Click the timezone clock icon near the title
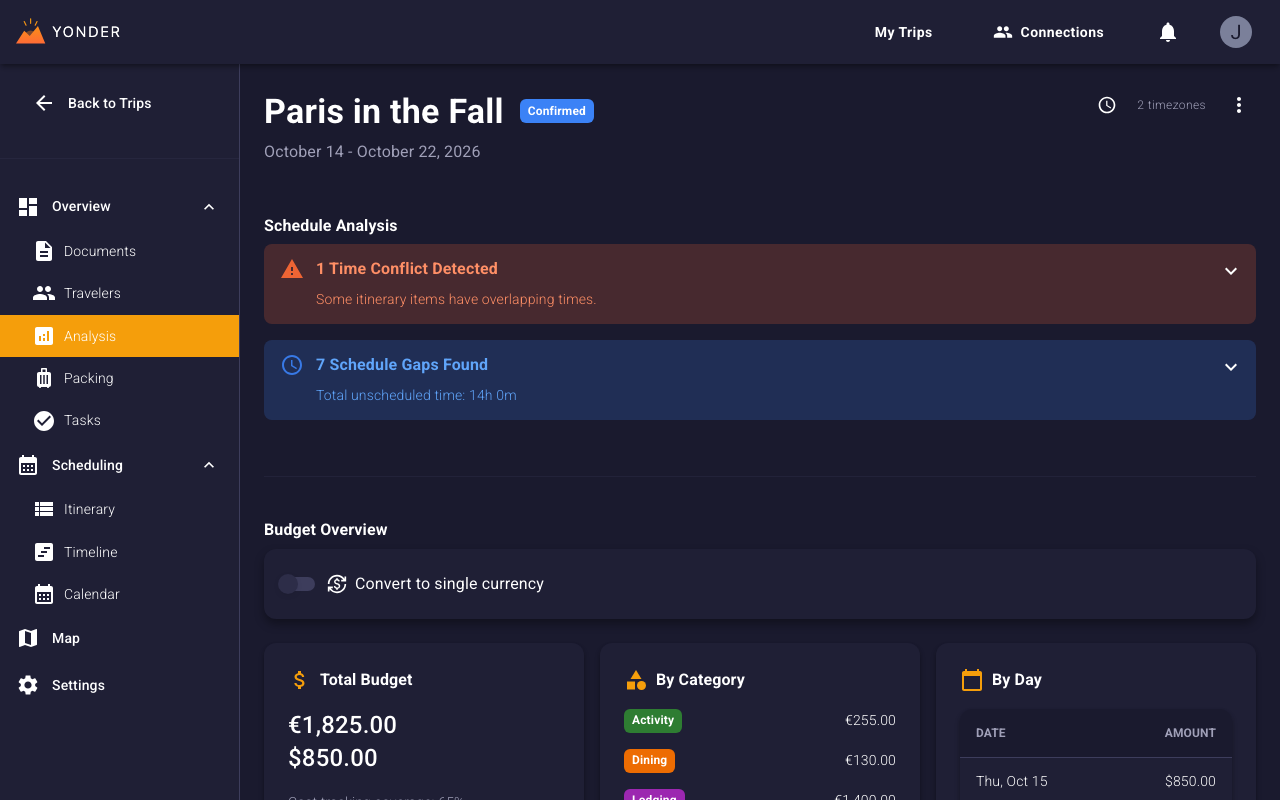 tap(1107, 105)
